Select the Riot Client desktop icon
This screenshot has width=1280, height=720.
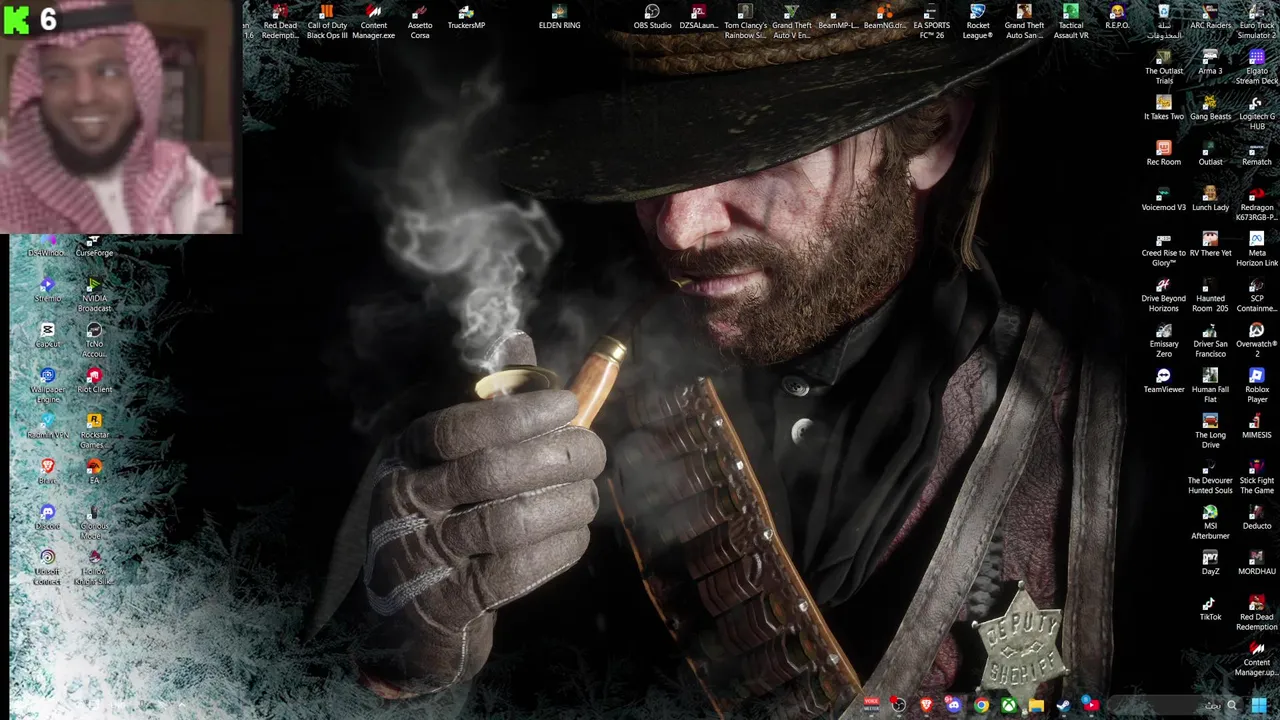[x=94, y=381]
